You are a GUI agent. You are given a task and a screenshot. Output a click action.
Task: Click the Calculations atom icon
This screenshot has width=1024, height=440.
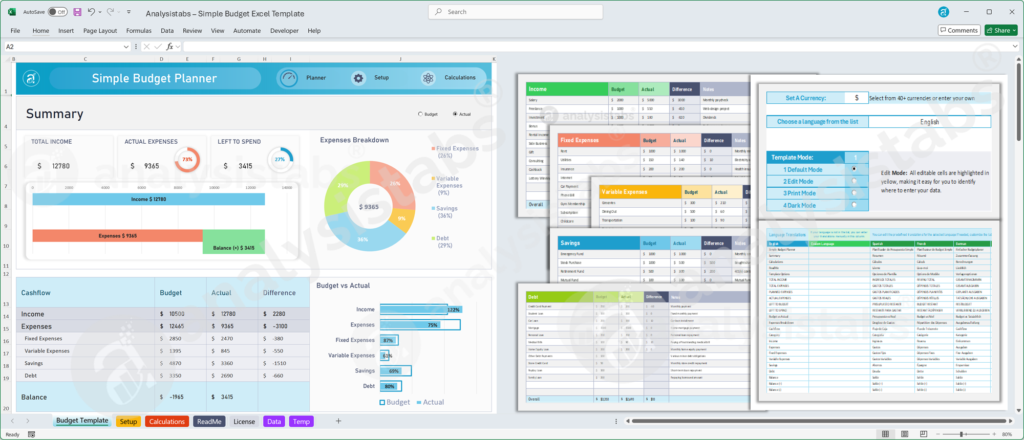pos(428,78)
